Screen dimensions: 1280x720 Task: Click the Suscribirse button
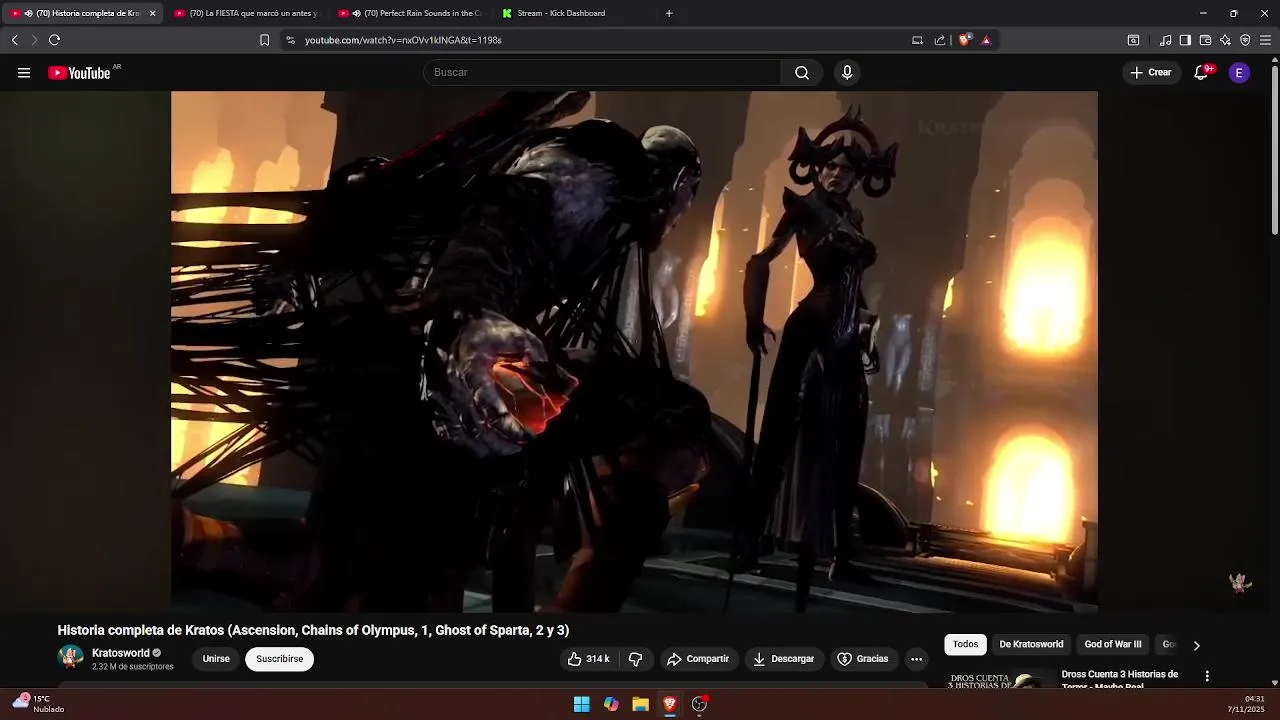pos(279,659)
